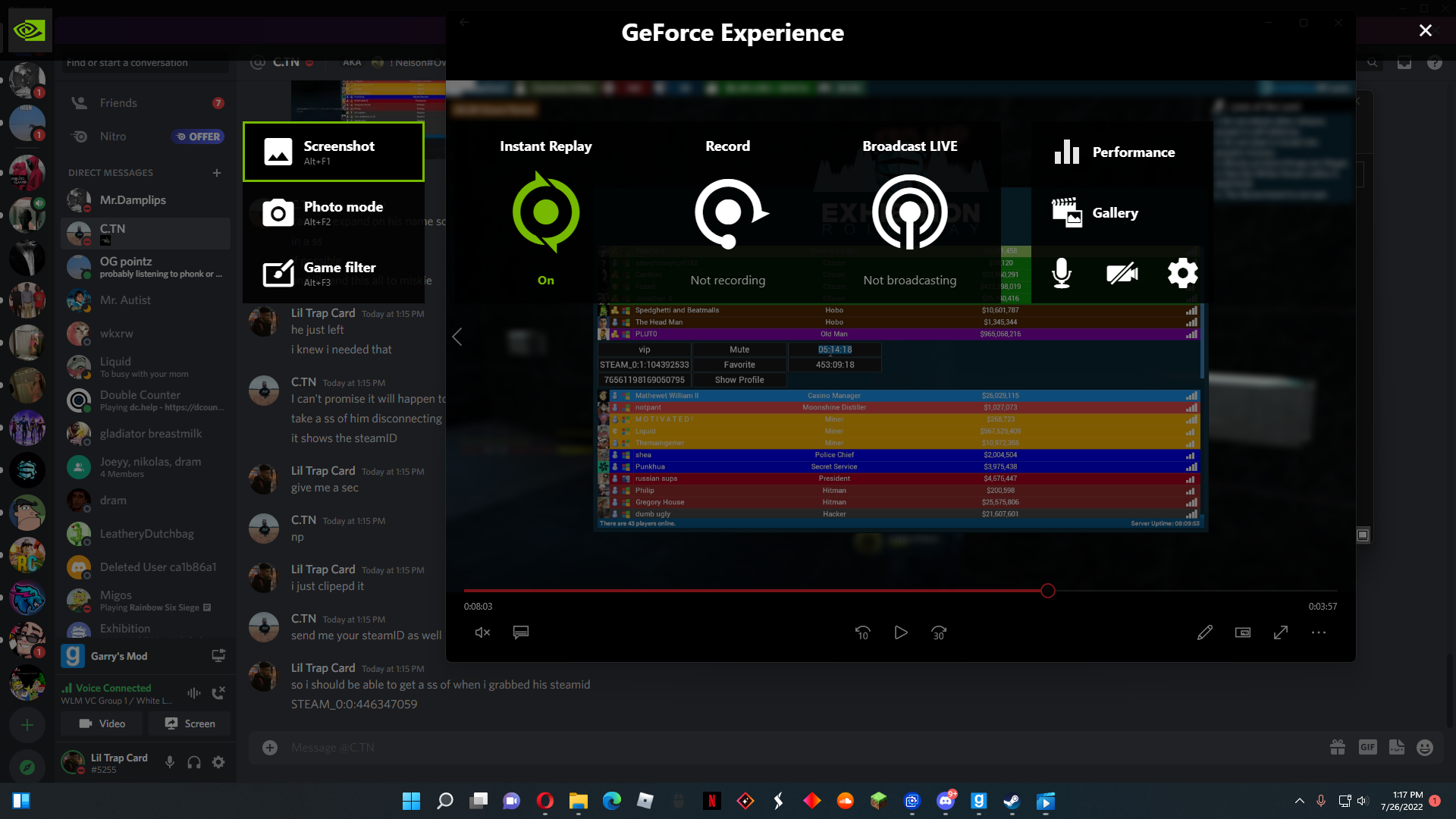Open the GIF picker

point(1368,748)
